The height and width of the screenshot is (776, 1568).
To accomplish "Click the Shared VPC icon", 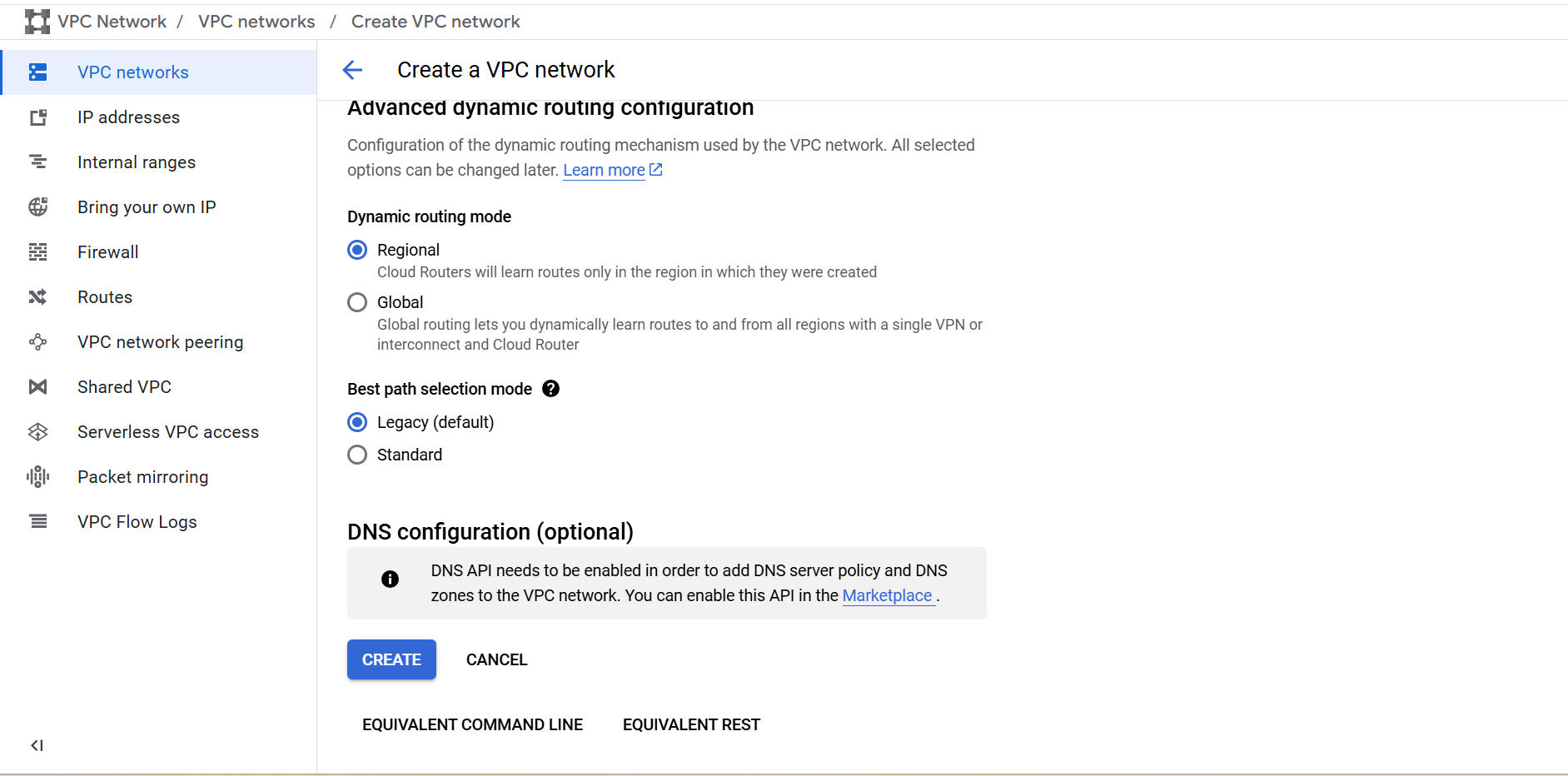I will [37, 387].
